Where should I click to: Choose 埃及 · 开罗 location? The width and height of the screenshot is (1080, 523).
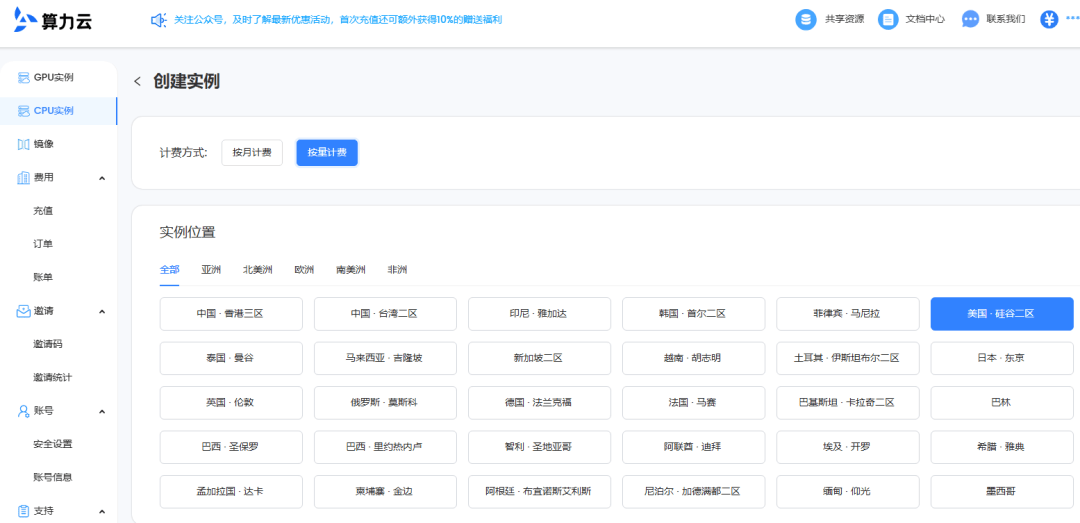848,447
